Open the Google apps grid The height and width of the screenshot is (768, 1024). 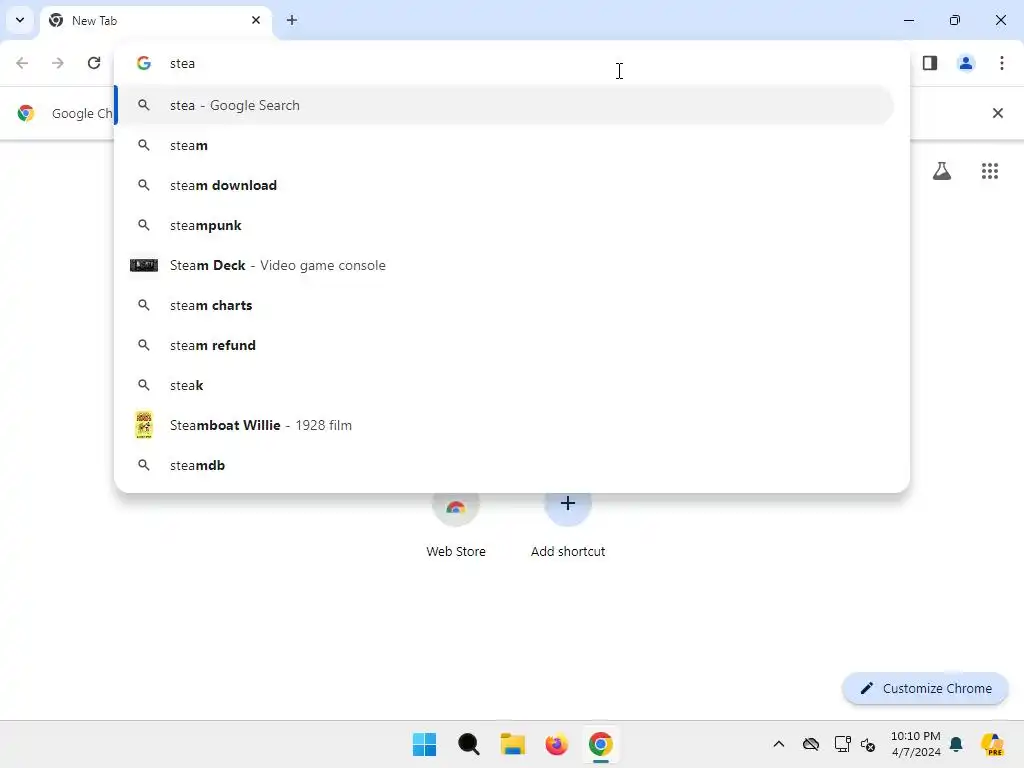pyautogui.click(x=990, y=171)
